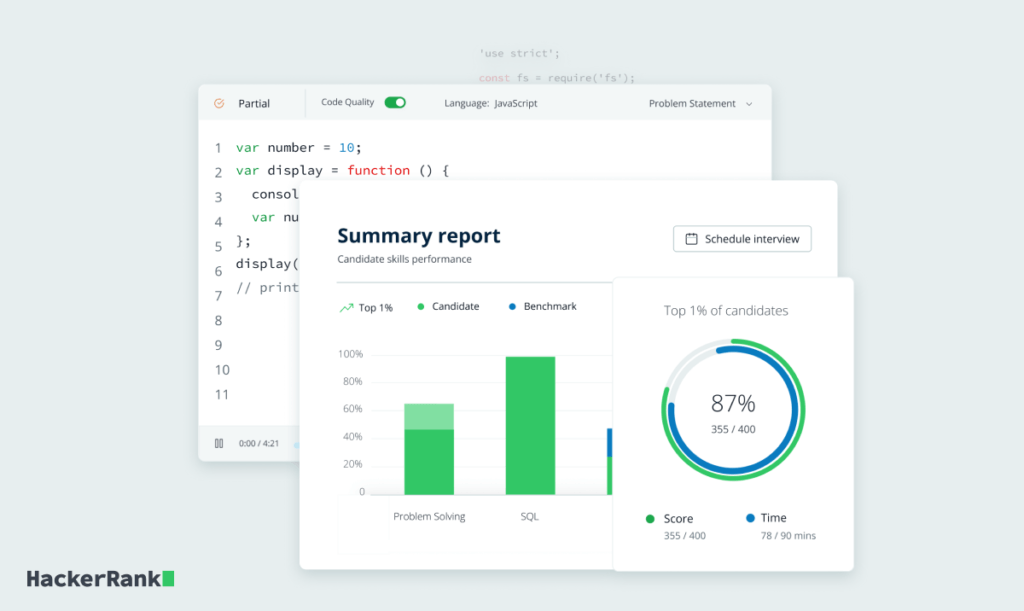Toggle the Code Quality switch off
Viewport: 1024px width, 611px height.
[x=394, y=102]
